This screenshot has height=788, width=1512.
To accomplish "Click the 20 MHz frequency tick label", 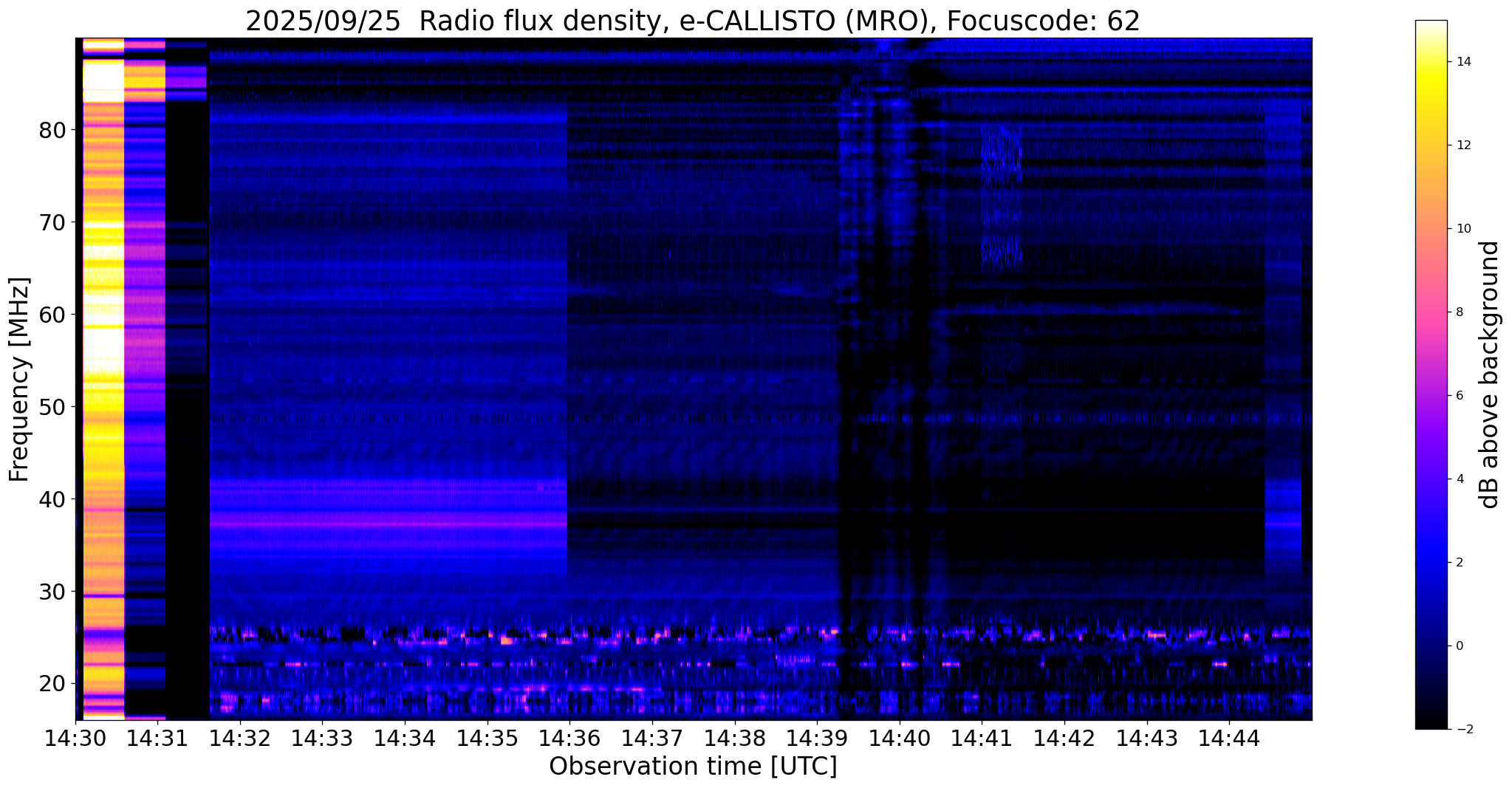I will (52, 684).
